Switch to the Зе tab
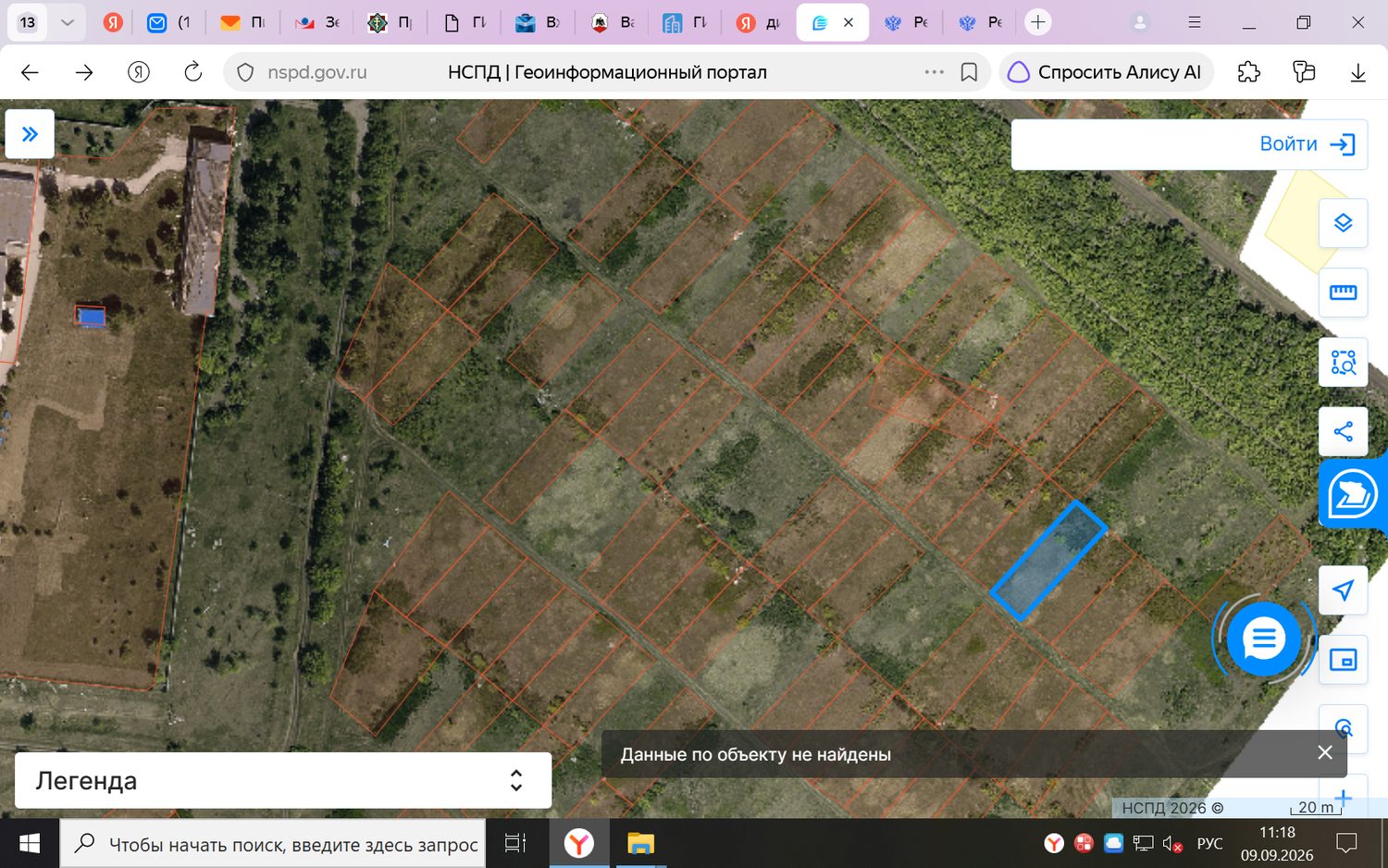 click(316, 22)
